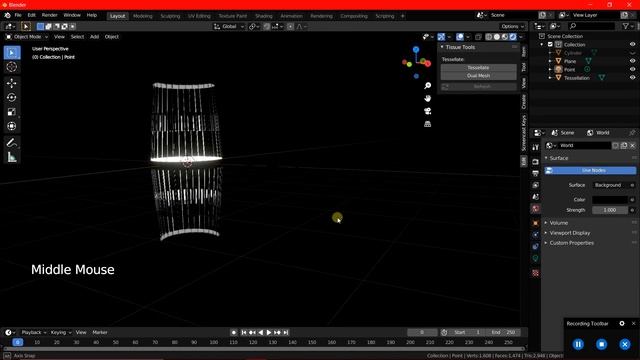Open the World properties tab icon

(536, 209)
